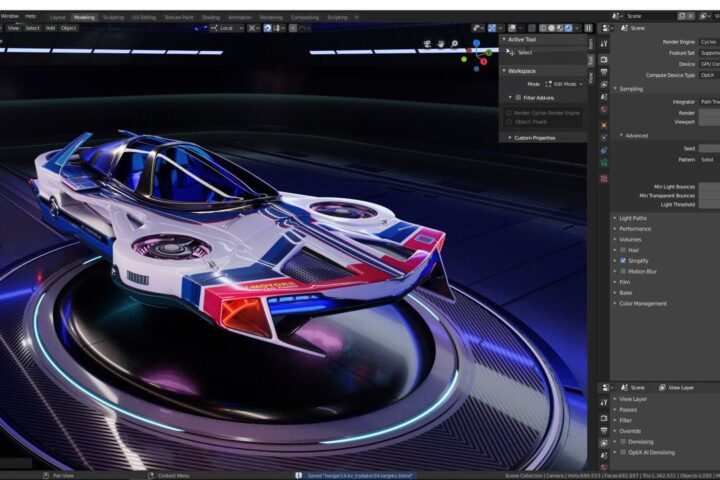Image resolution: width=720 pixels, height=480 pixels.
Task: Switch to material preview shading
Action: point(560,28)
